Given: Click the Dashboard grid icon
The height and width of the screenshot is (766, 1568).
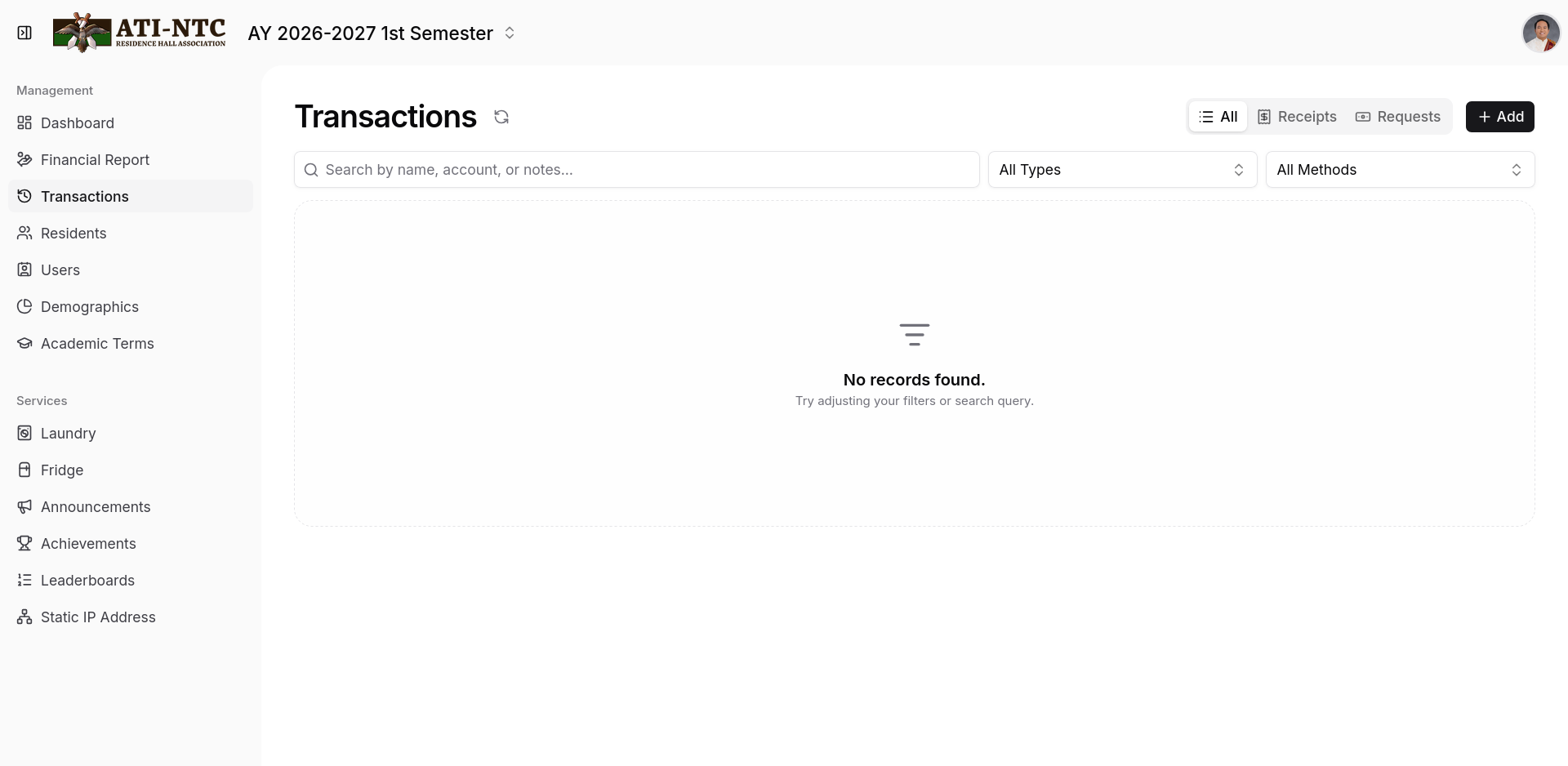Looking at the screenshot, I should 24,123.
